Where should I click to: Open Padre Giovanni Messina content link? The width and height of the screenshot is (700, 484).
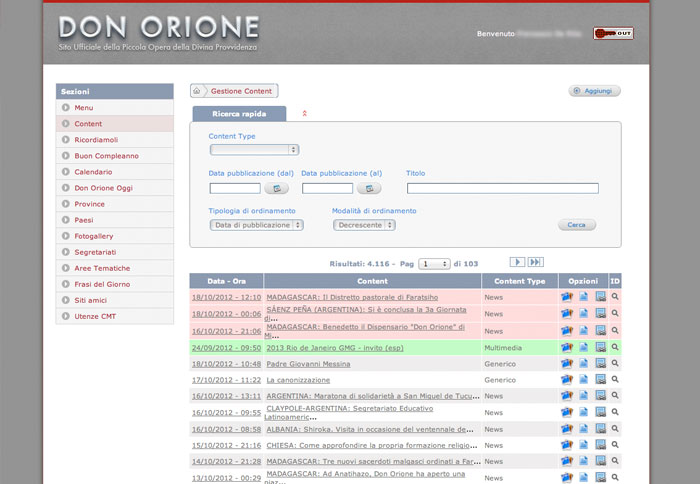(x=308, y=364)
